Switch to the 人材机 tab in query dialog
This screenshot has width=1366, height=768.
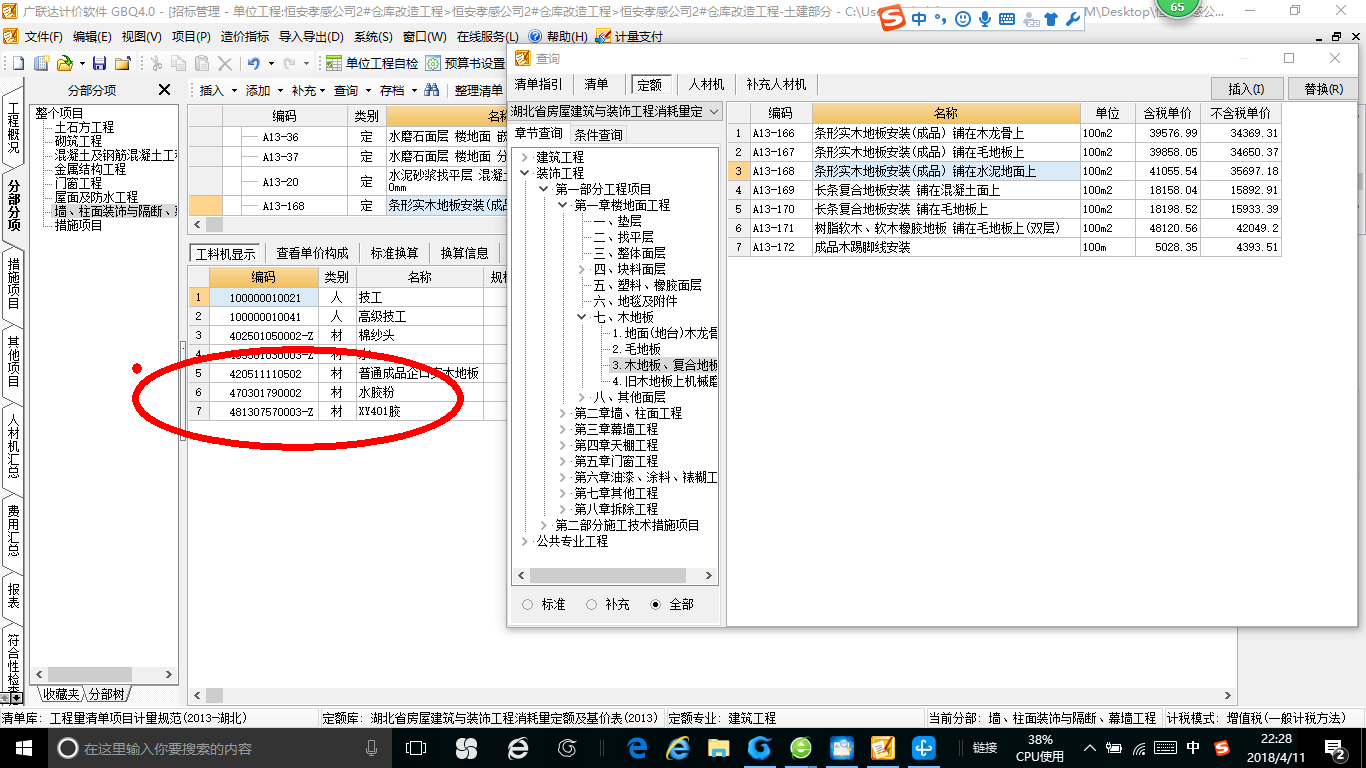coord(706,85)
